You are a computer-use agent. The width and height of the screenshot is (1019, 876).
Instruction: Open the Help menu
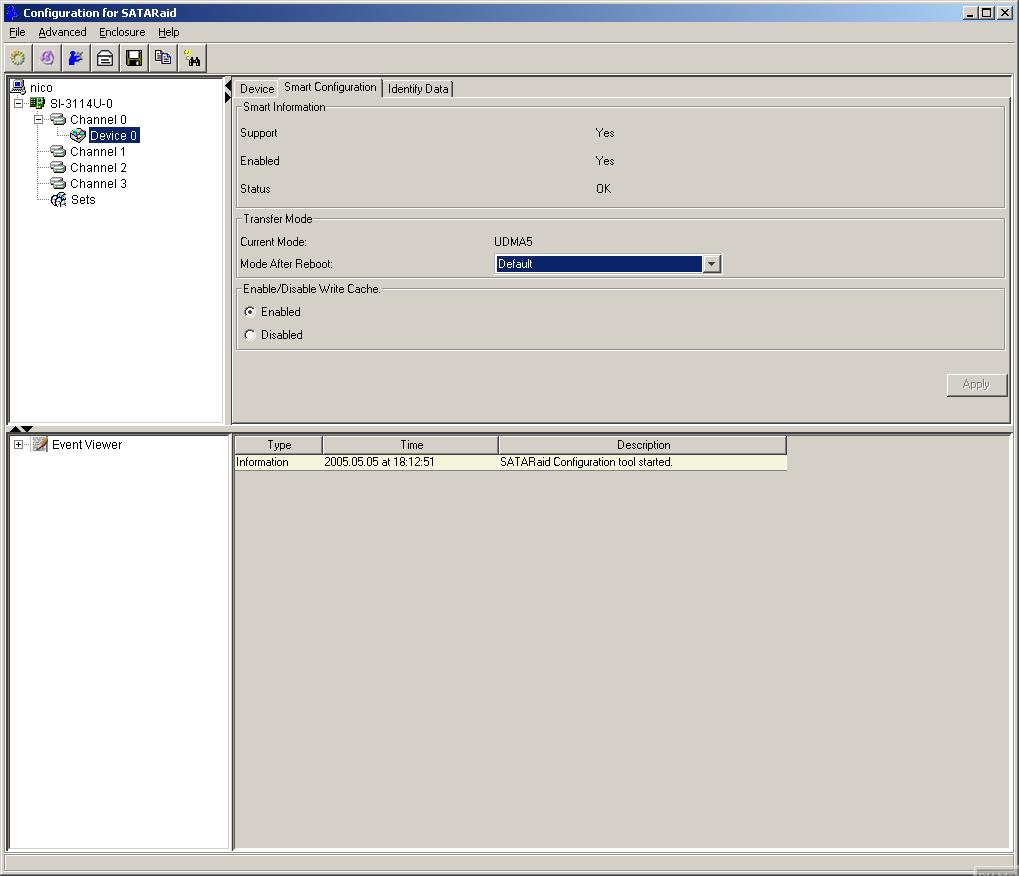[168, 32]
